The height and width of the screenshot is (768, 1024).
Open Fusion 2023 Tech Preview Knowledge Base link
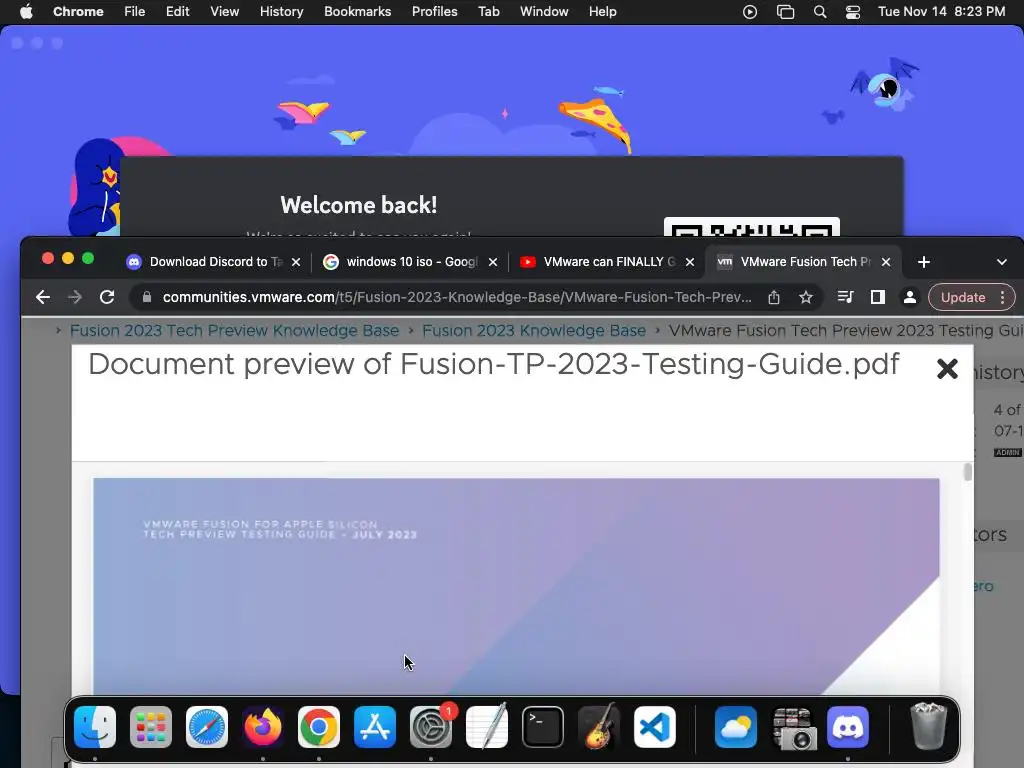(234, 330)
